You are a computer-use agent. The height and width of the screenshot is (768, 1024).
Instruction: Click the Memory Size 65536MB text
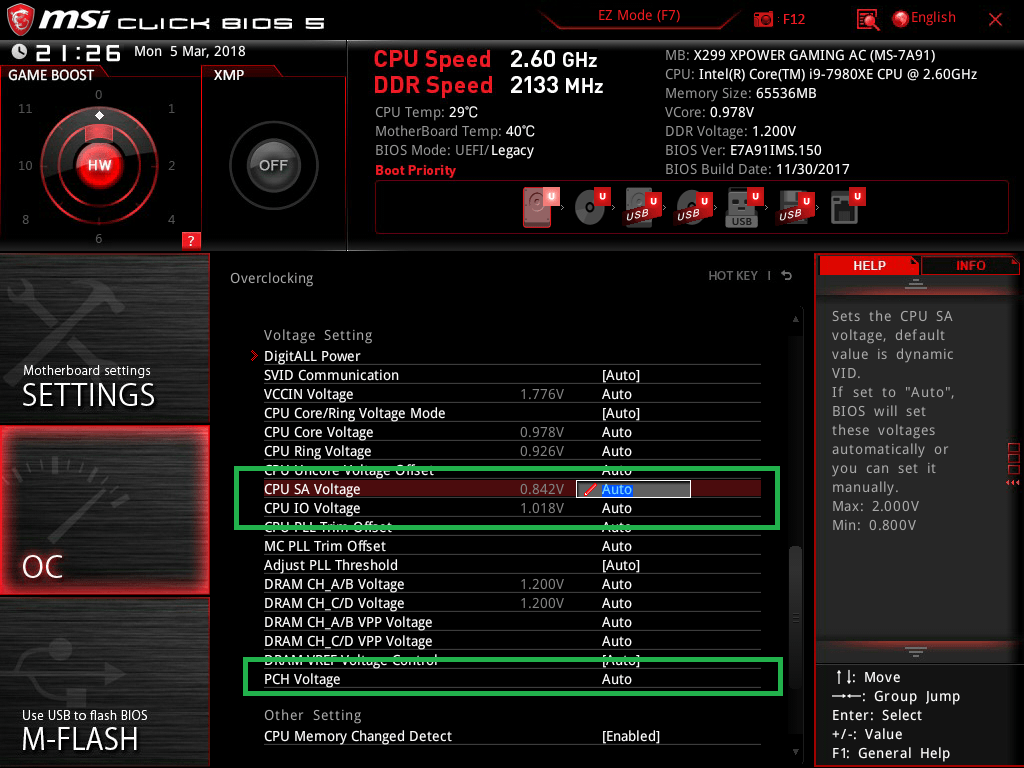[x=741, y=93]
